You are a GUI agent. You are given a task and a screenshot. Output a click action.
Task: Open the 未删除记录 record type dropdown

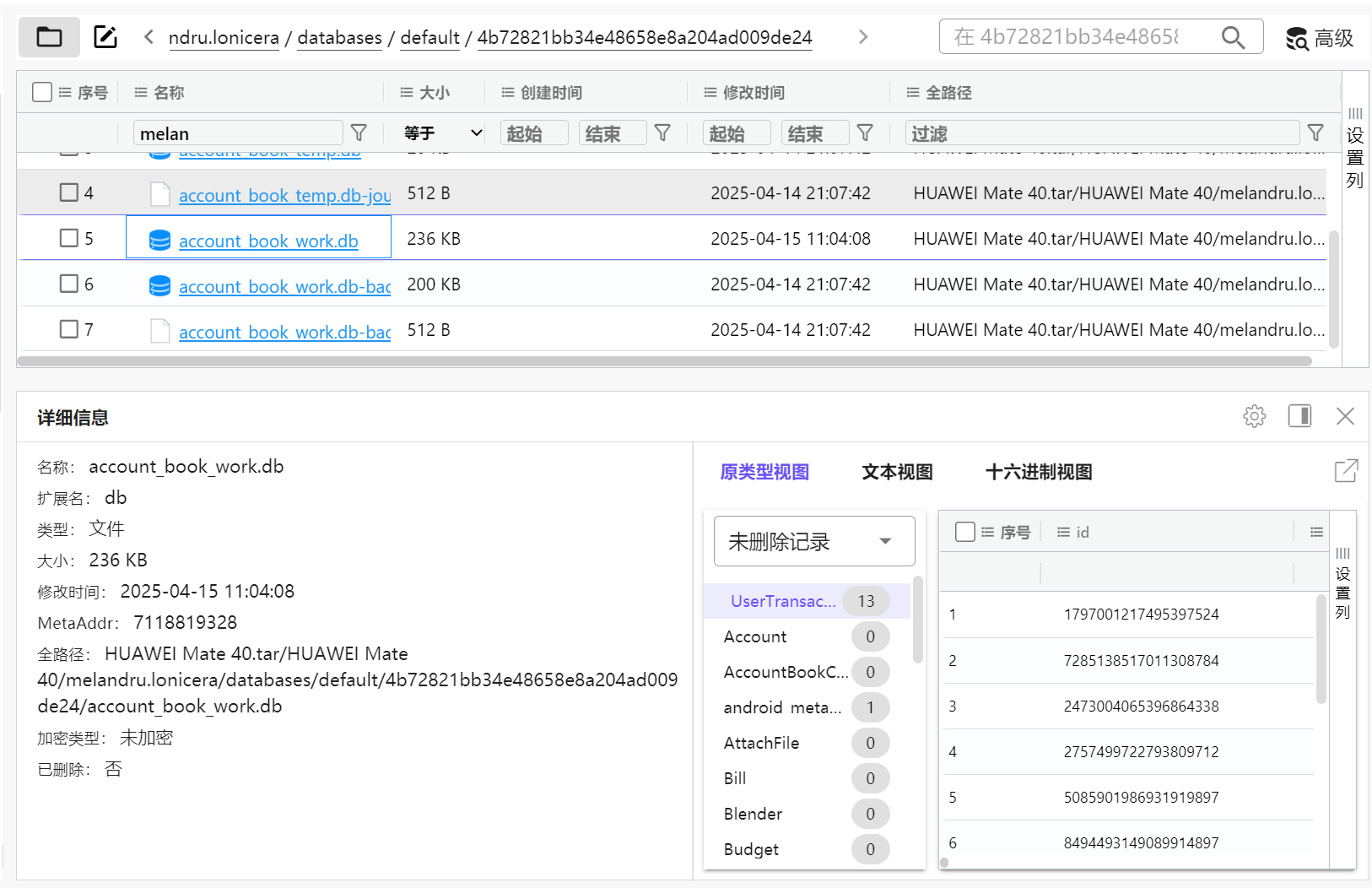813,541
